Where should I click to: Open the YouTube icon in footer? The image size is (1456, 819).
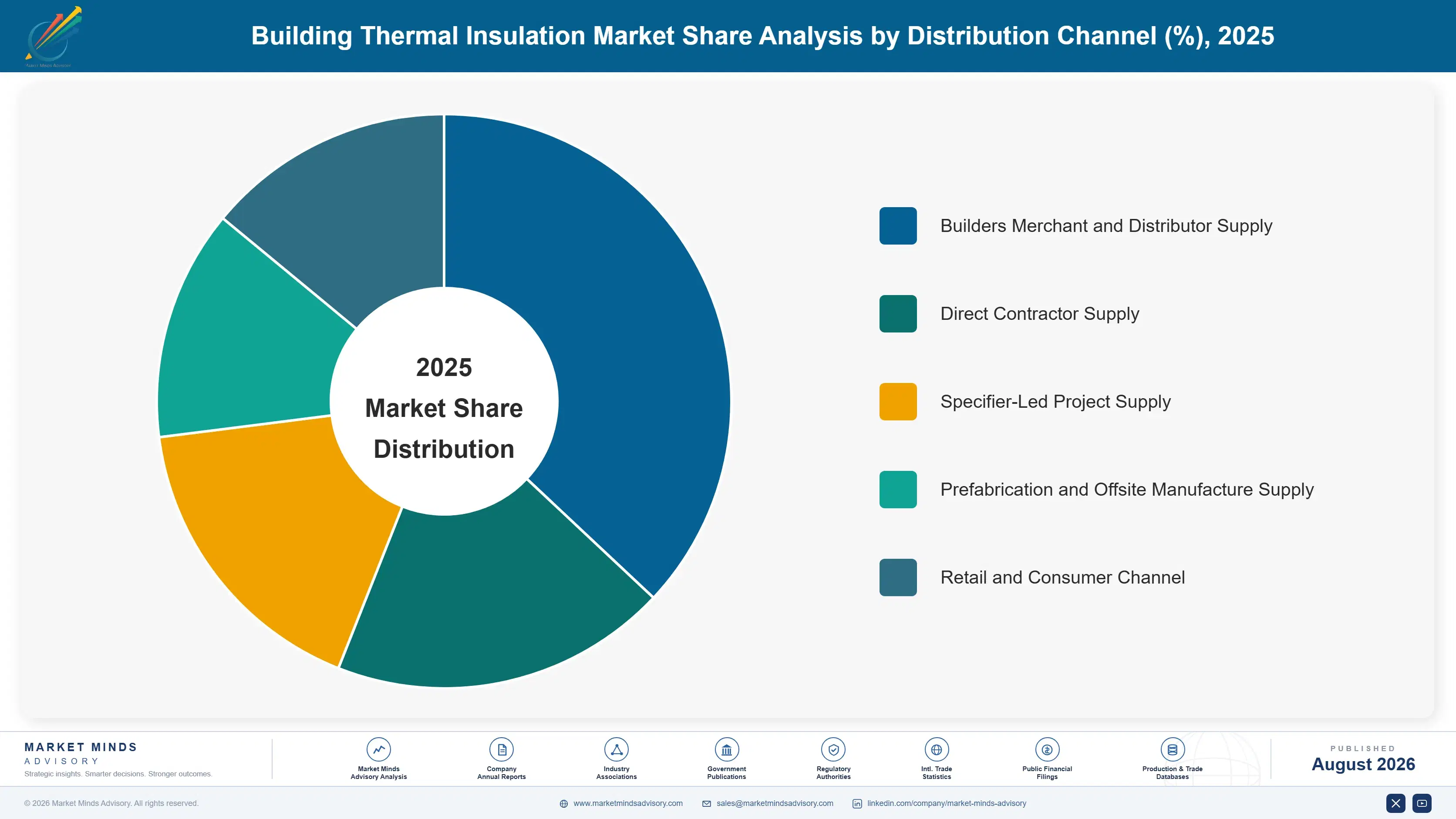[x=1422, y=803]
